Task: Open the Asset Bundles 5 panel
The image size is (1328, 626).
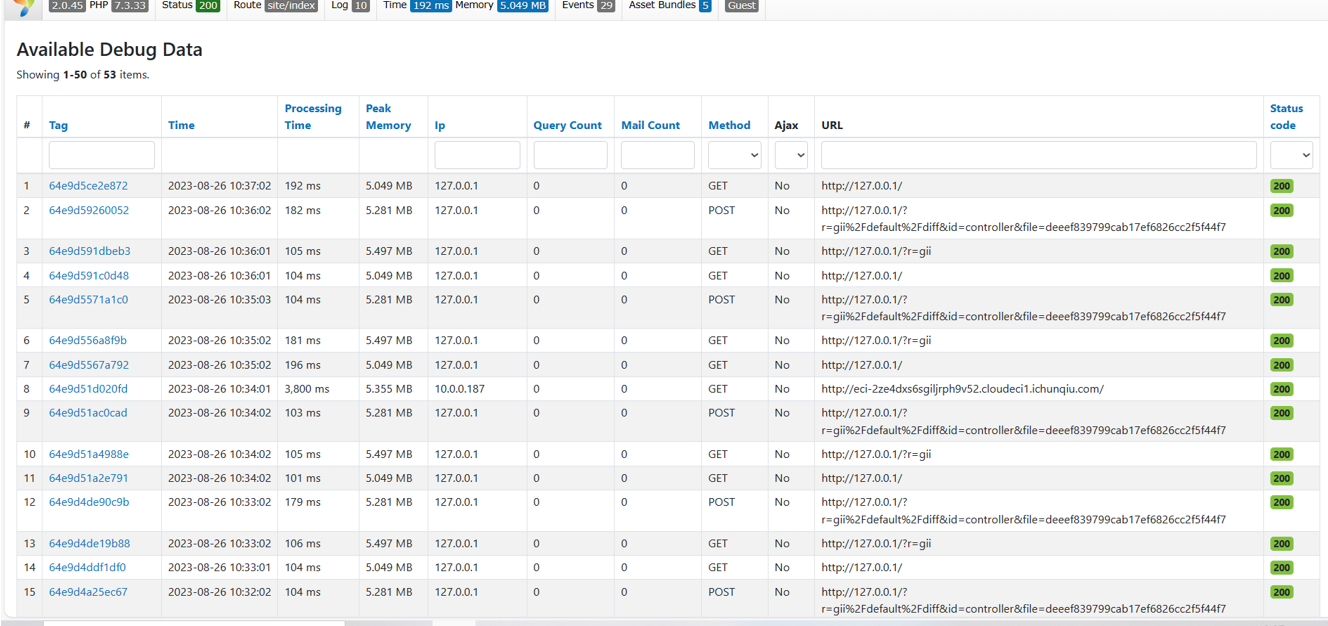Action: click(670, 5)
